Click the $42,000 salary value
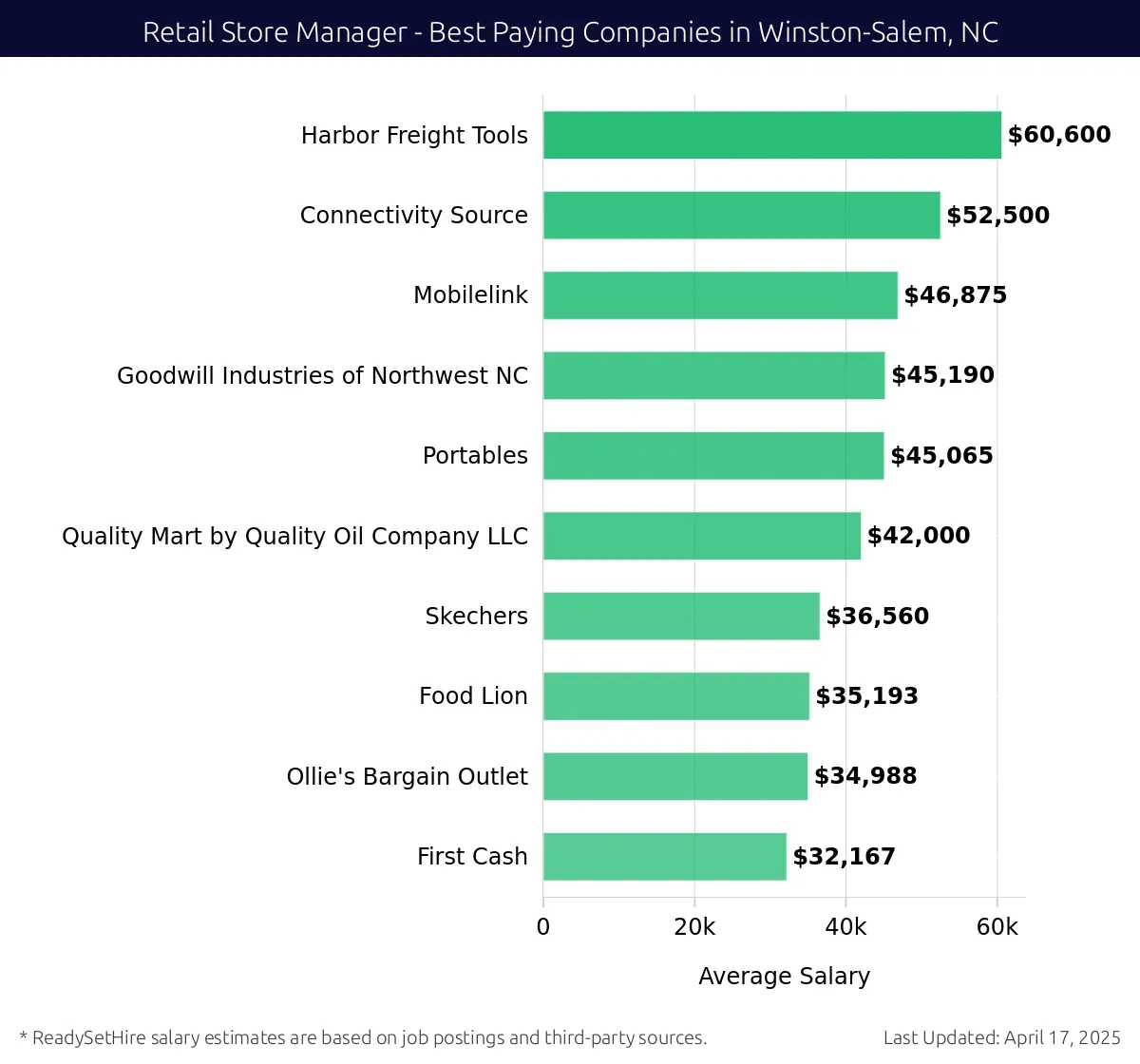 coord(919,536)
